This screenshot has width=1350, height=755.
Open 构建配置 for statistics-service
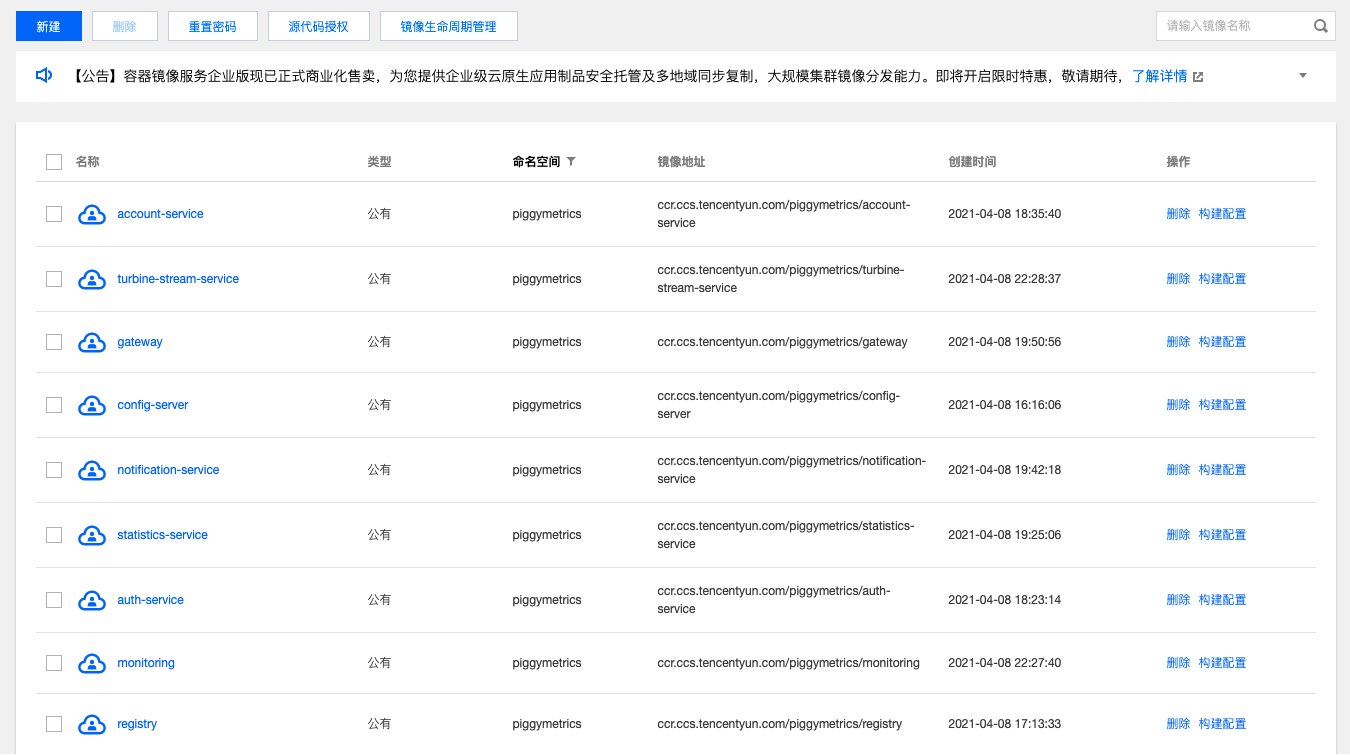coord(1222,535)
